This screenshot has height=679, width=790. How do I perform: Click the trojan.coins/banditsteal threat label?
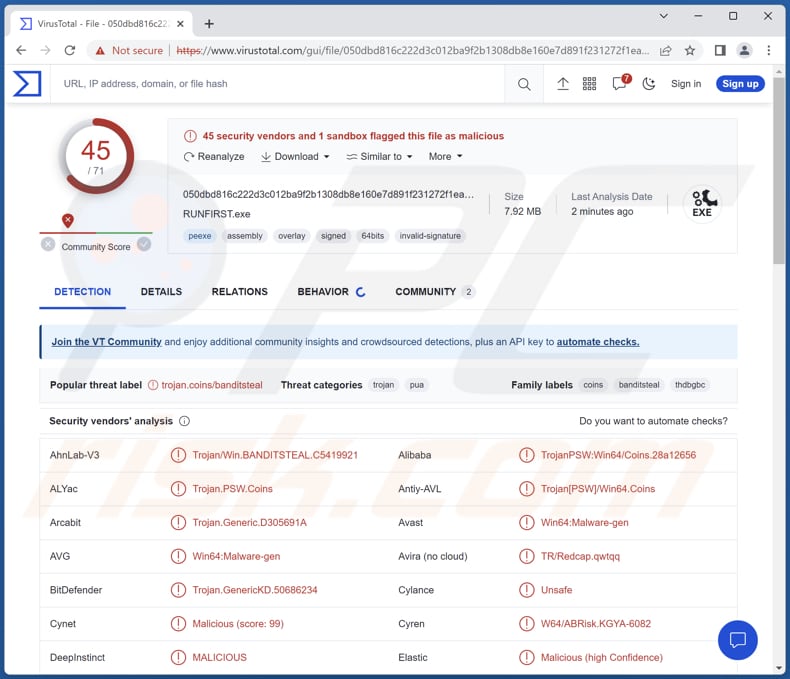[212, 385]
